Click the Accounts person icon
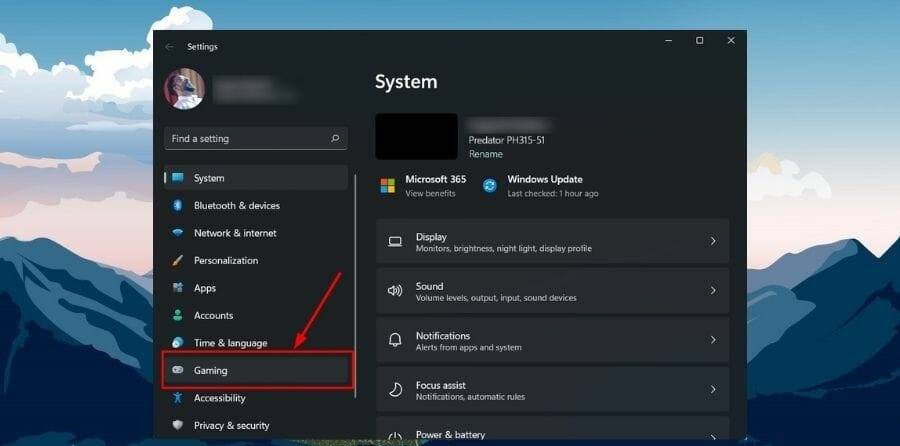Image resolution: width=900 pixels, height=446 pixels. coord(178,316)
